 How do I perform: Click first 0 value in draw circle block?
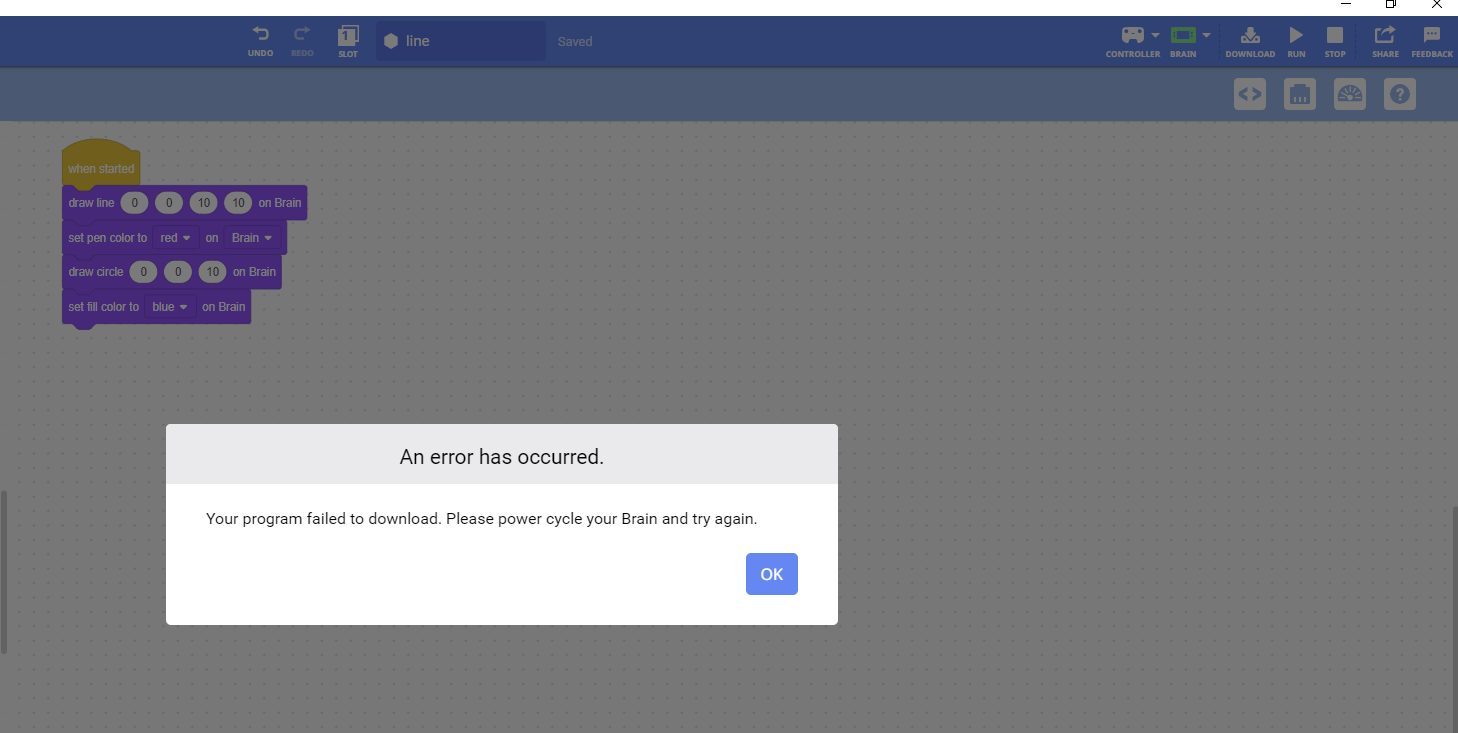tap(143, 272)
